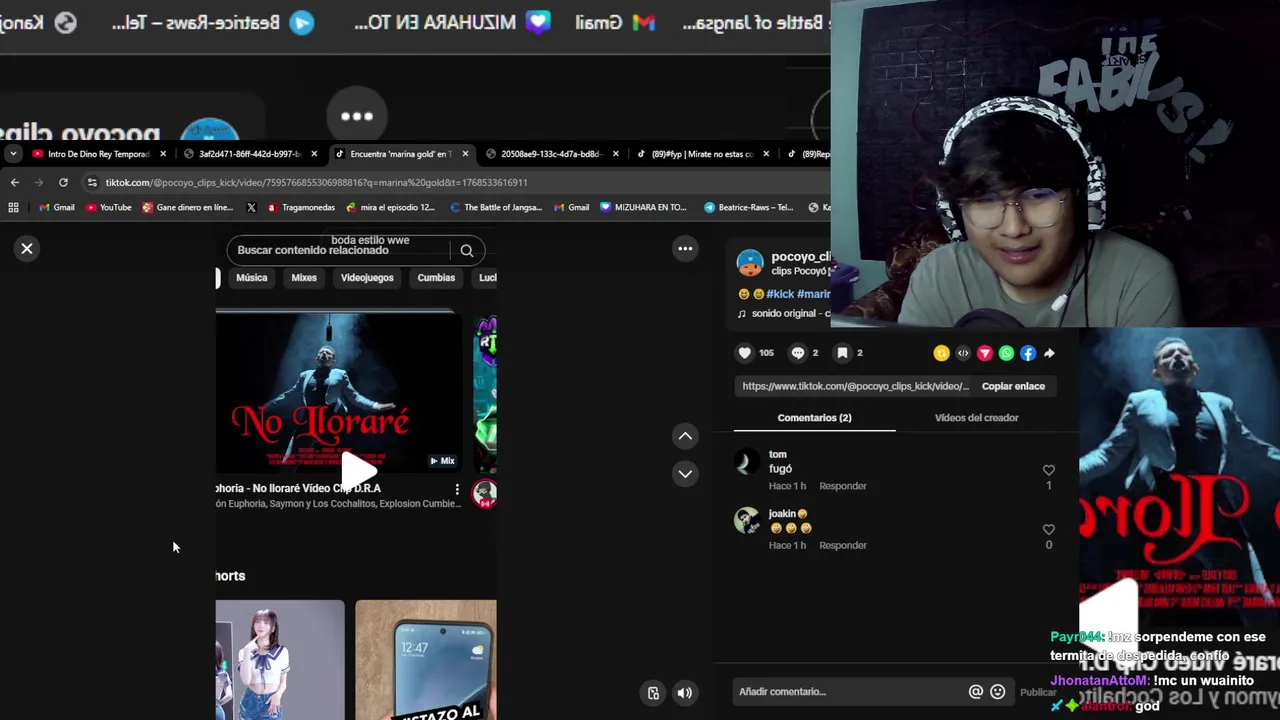1280x720 pixels.
Task: Open the browser tab search chevron
Action: pyautogui.click(x=12, y=154)
